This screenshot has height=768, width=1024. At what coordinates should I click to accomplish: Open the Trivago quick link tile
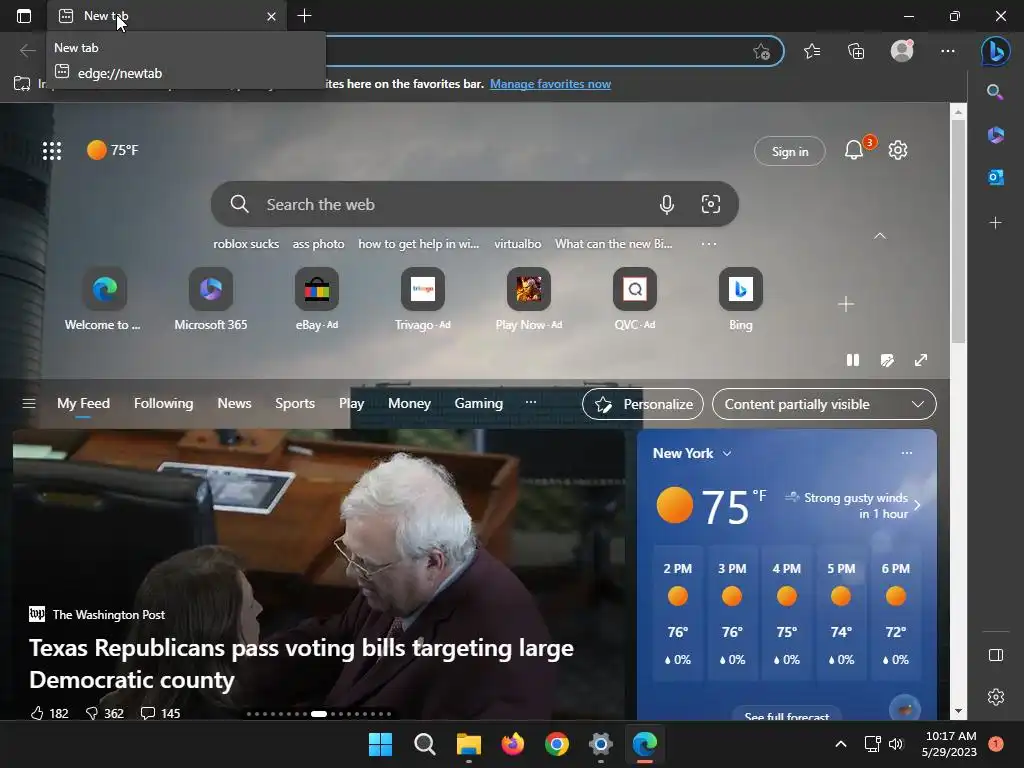(423, 299)
